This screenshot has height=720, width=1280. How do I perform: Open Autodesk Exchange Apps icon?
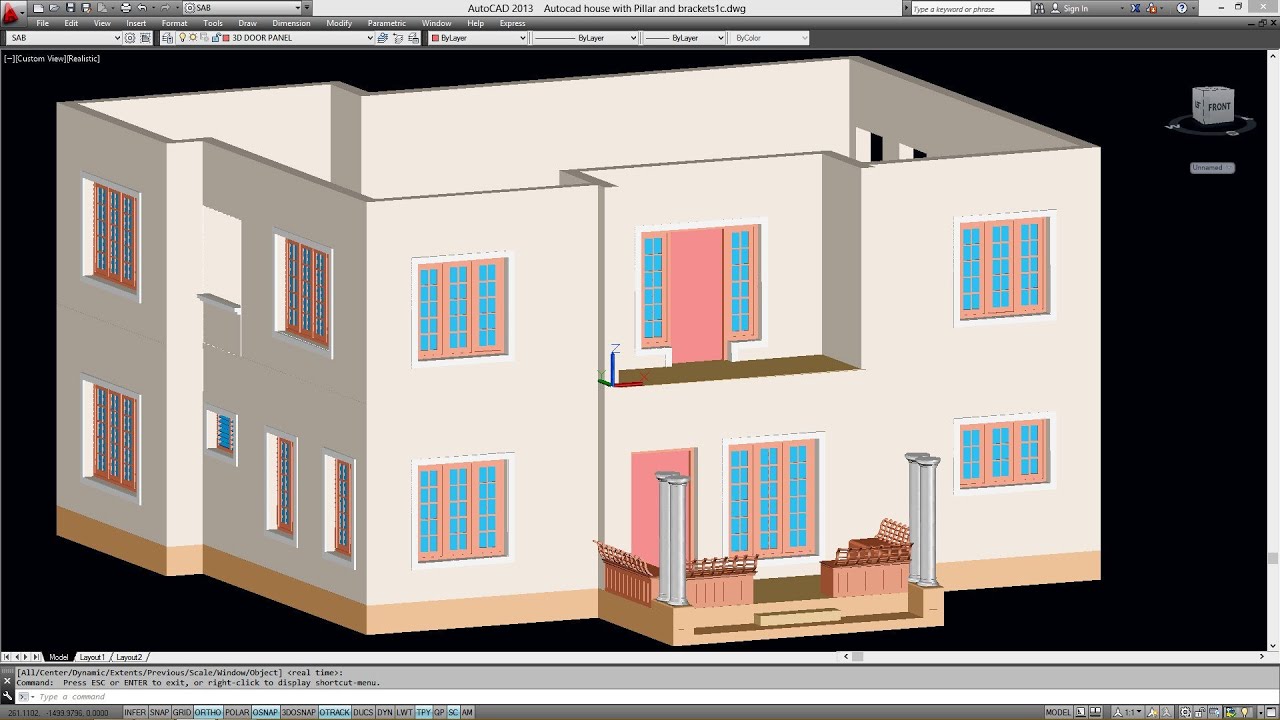coord(1135,8)
